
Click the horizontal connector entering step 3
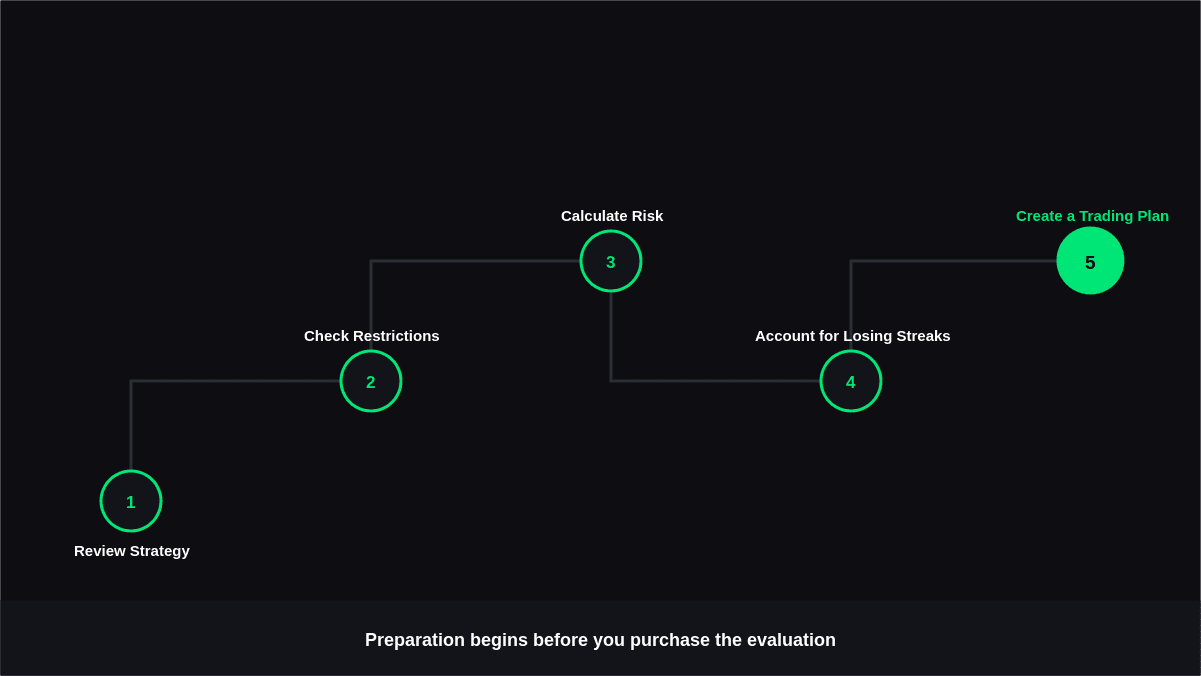pos(476,261)
